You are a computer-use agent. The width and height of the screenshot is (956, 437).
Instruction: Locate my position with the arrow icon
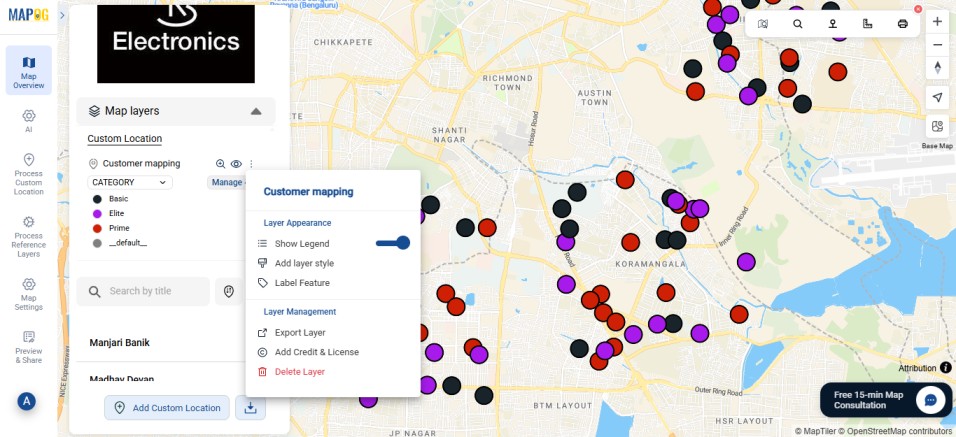(x=938, y=98)
